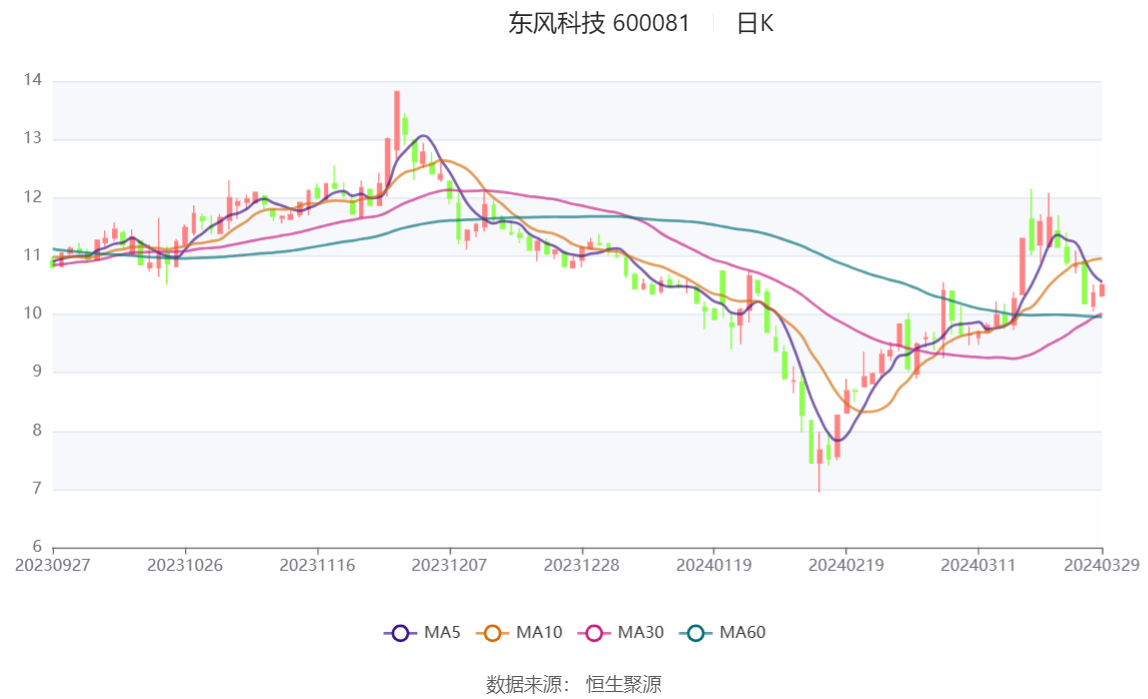
Task: Click y-axis value 13
Action: [32, 138]
